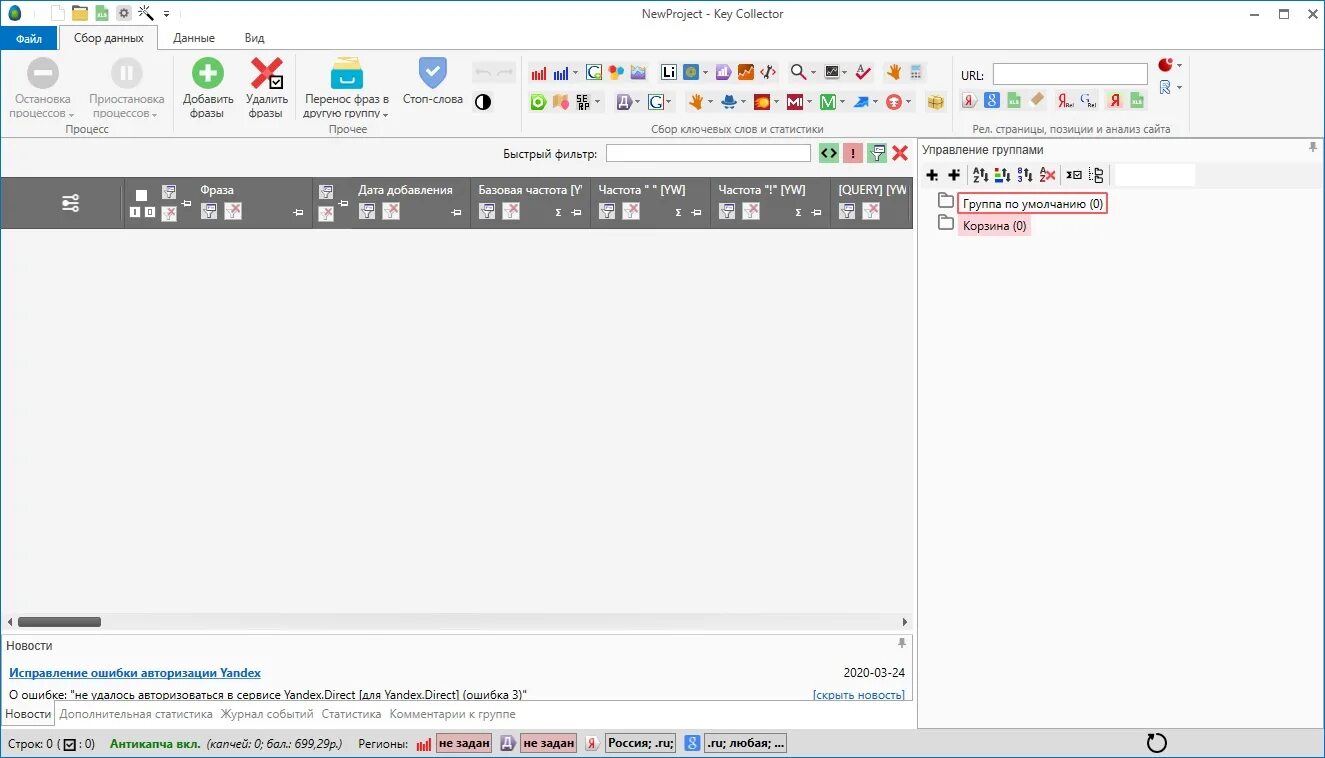Click the yellow box package icon
The image size is (1325, 758).
point(935,102)
